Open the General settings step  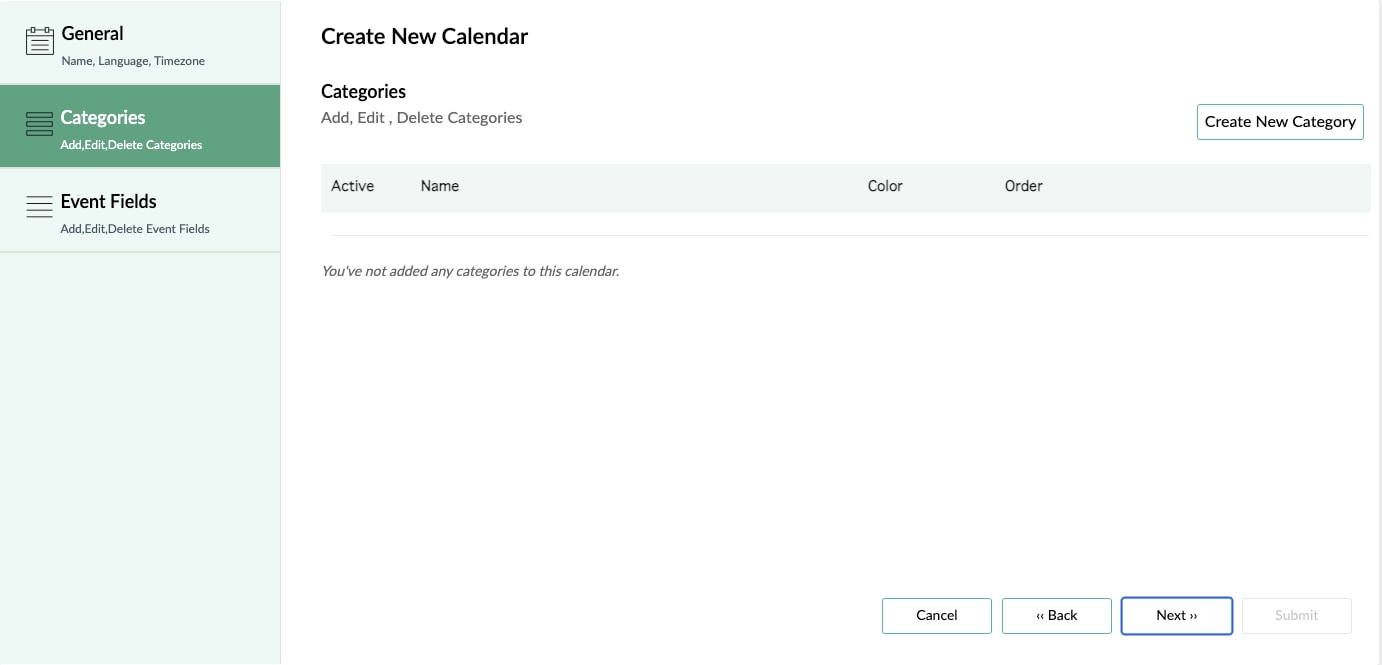pos(92,33)
